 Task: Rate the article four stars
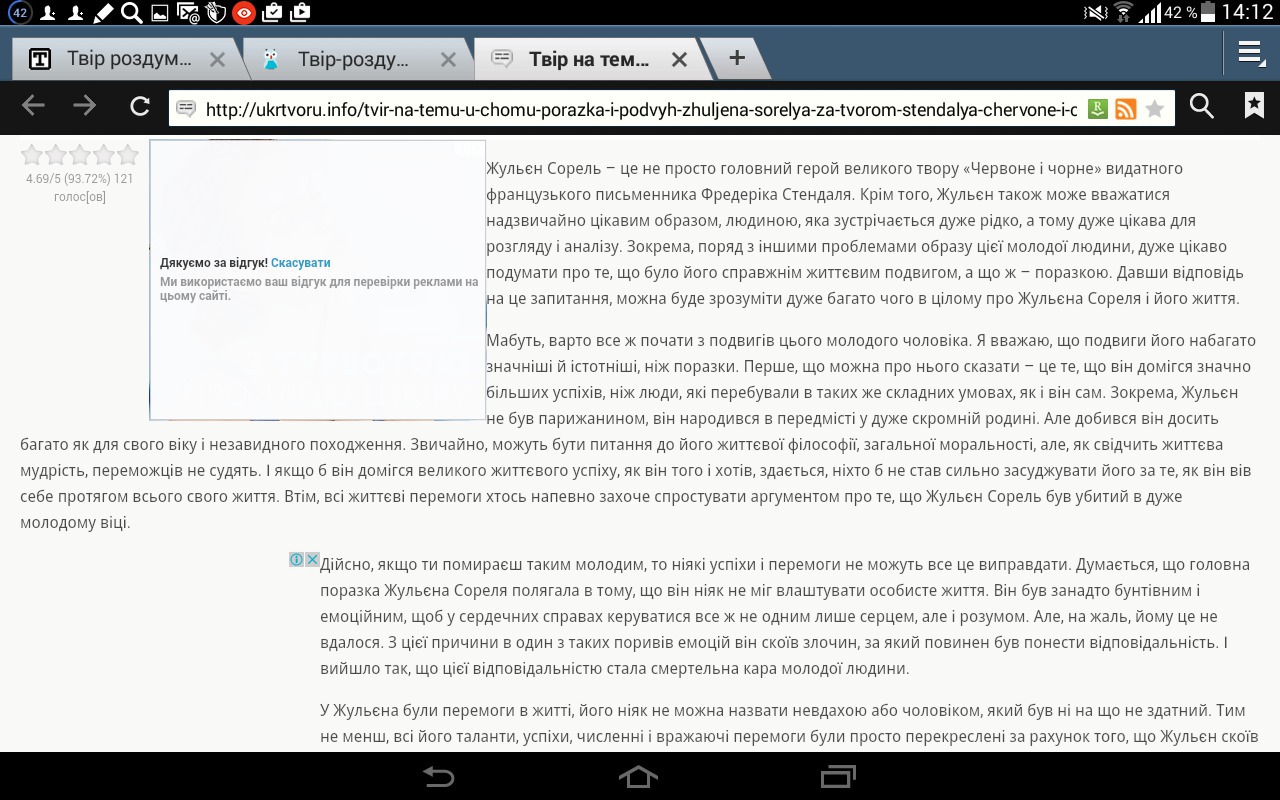(x=104, y=155)
